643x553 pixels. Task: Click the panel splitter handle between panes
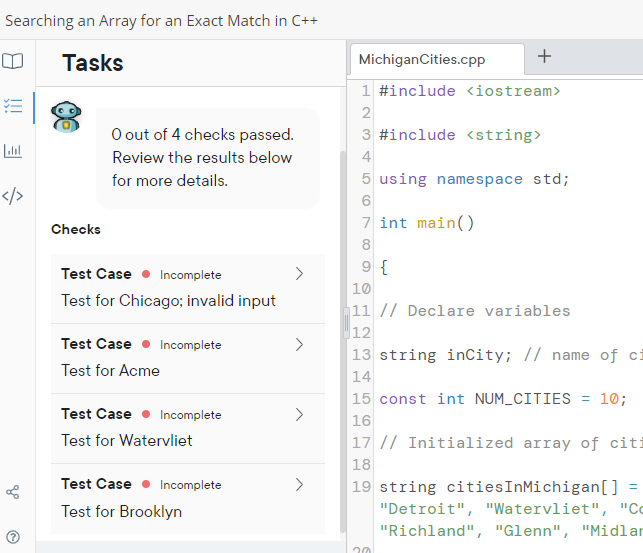point(347,323)
